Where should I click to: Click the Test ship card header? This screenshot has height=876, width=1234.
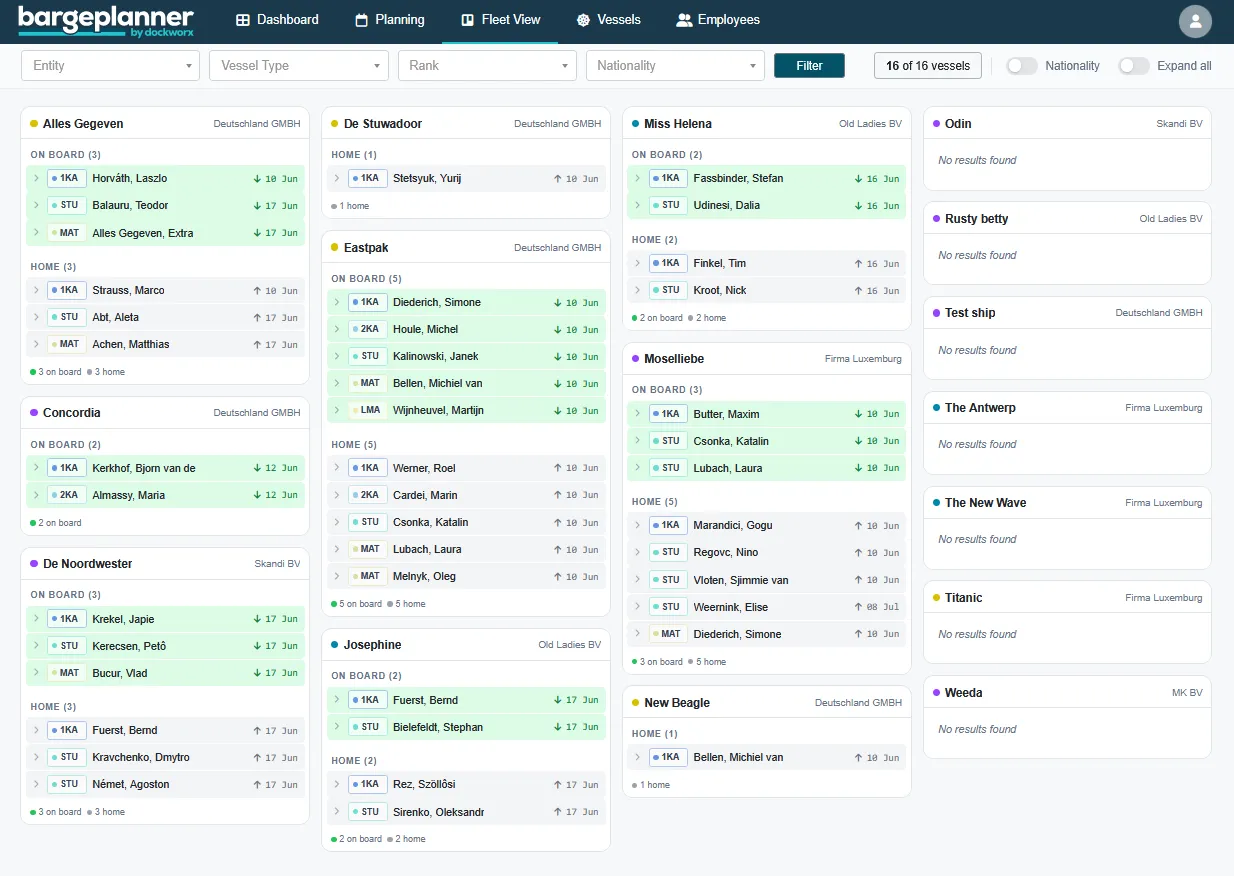(x=1067, y=313)
